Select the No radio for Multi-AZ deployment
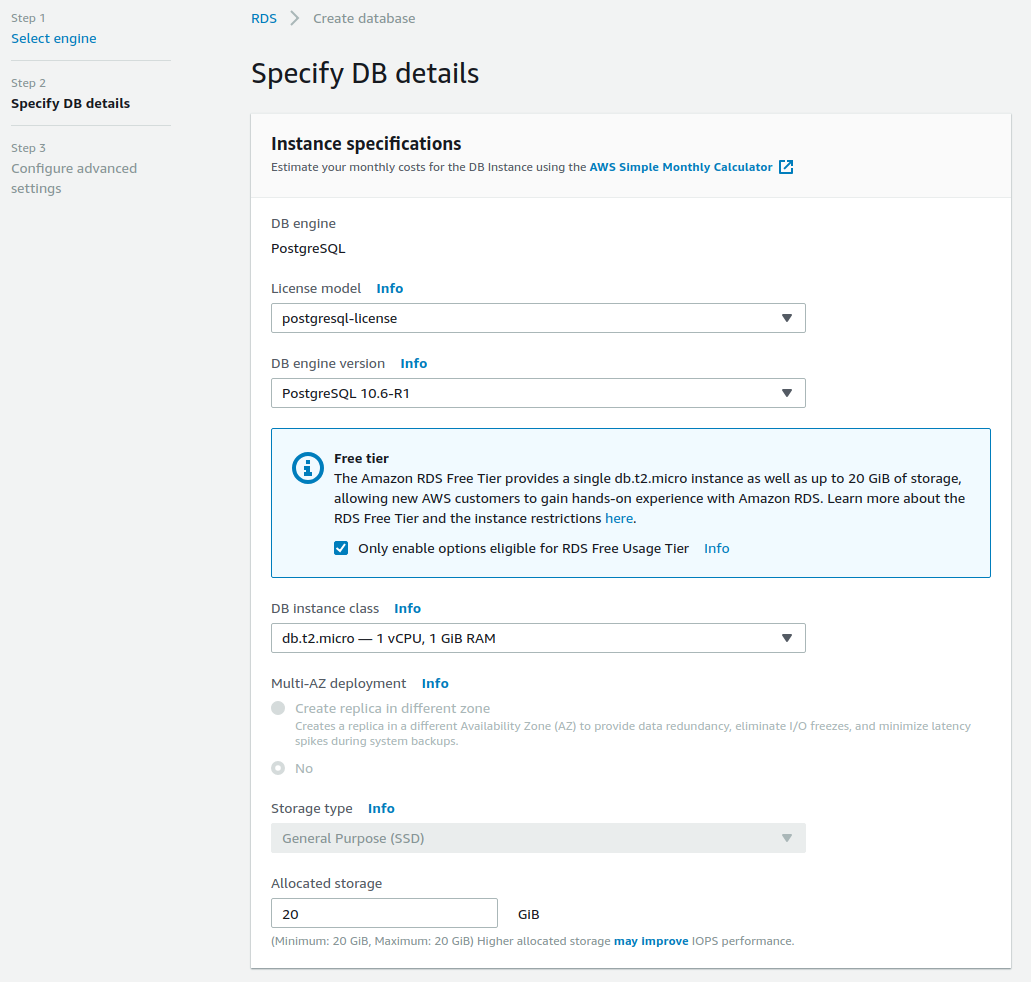Viewport: 1031px width, 982px height. [278, 768]
